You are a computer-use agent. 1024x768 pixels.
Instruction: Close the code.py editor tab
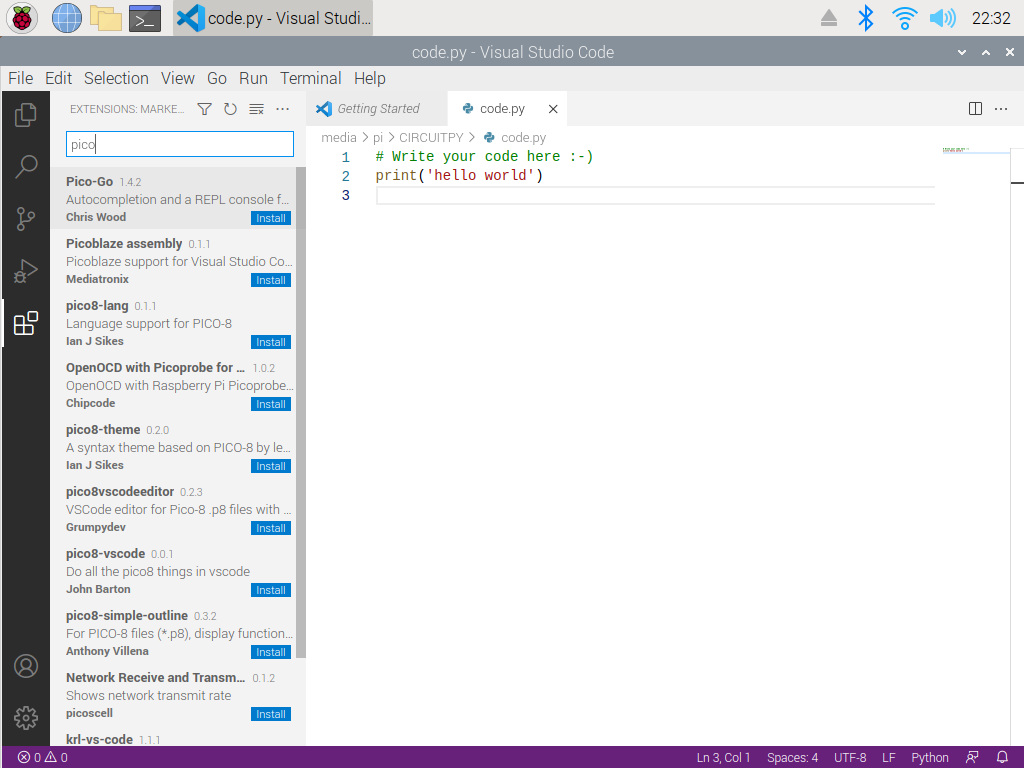pyautogui.click(x=553, y=109)
